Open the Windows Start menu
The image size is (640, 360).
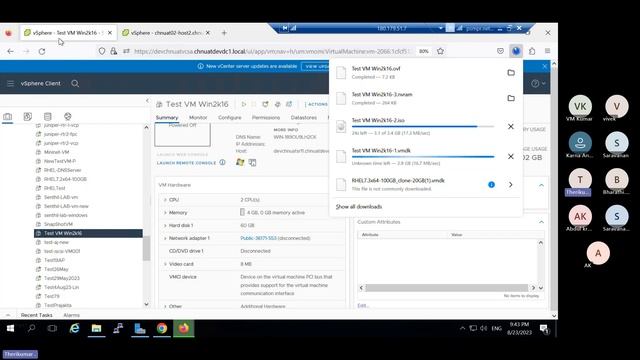10,328
